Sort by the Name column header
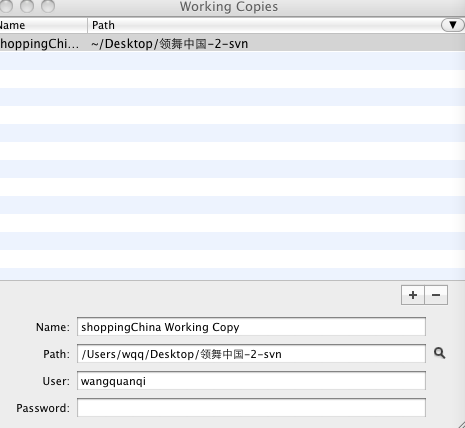 43,25
